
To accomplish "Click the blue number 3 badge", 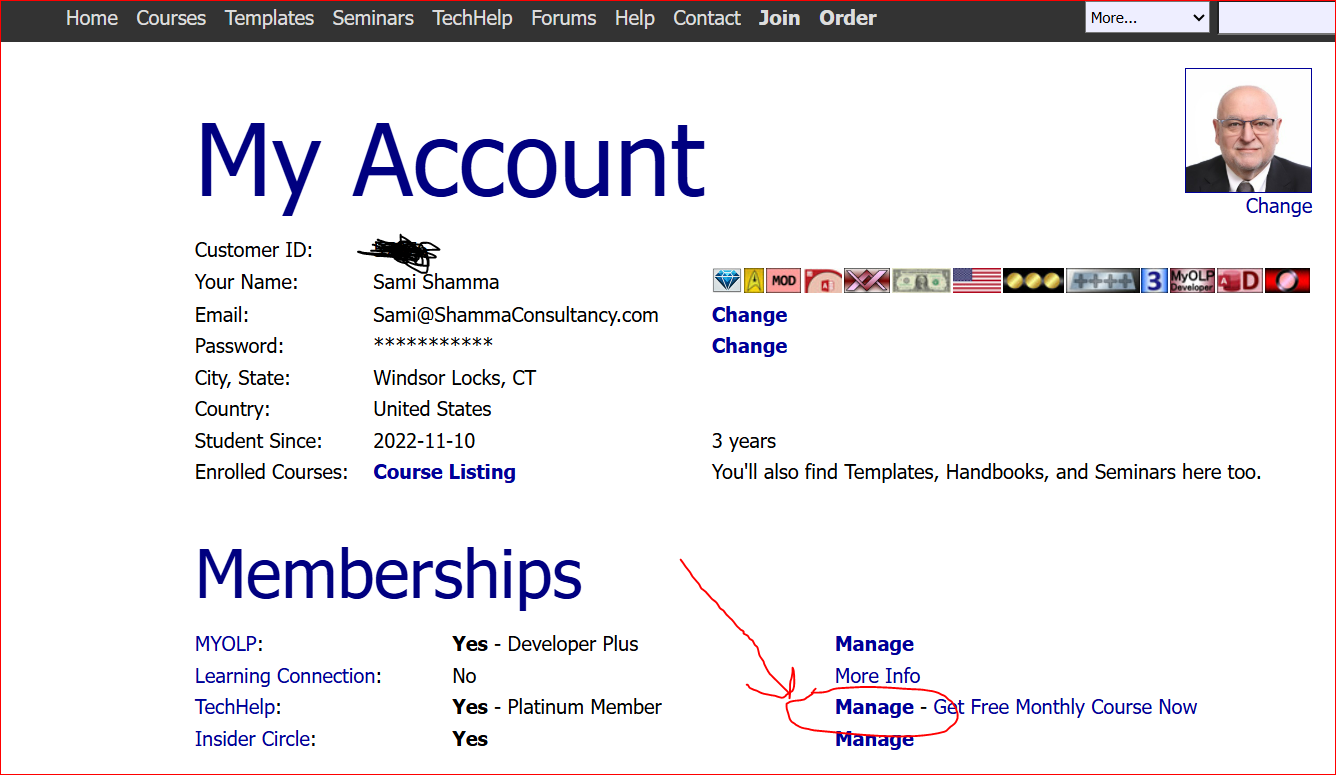I will 1155,281.
